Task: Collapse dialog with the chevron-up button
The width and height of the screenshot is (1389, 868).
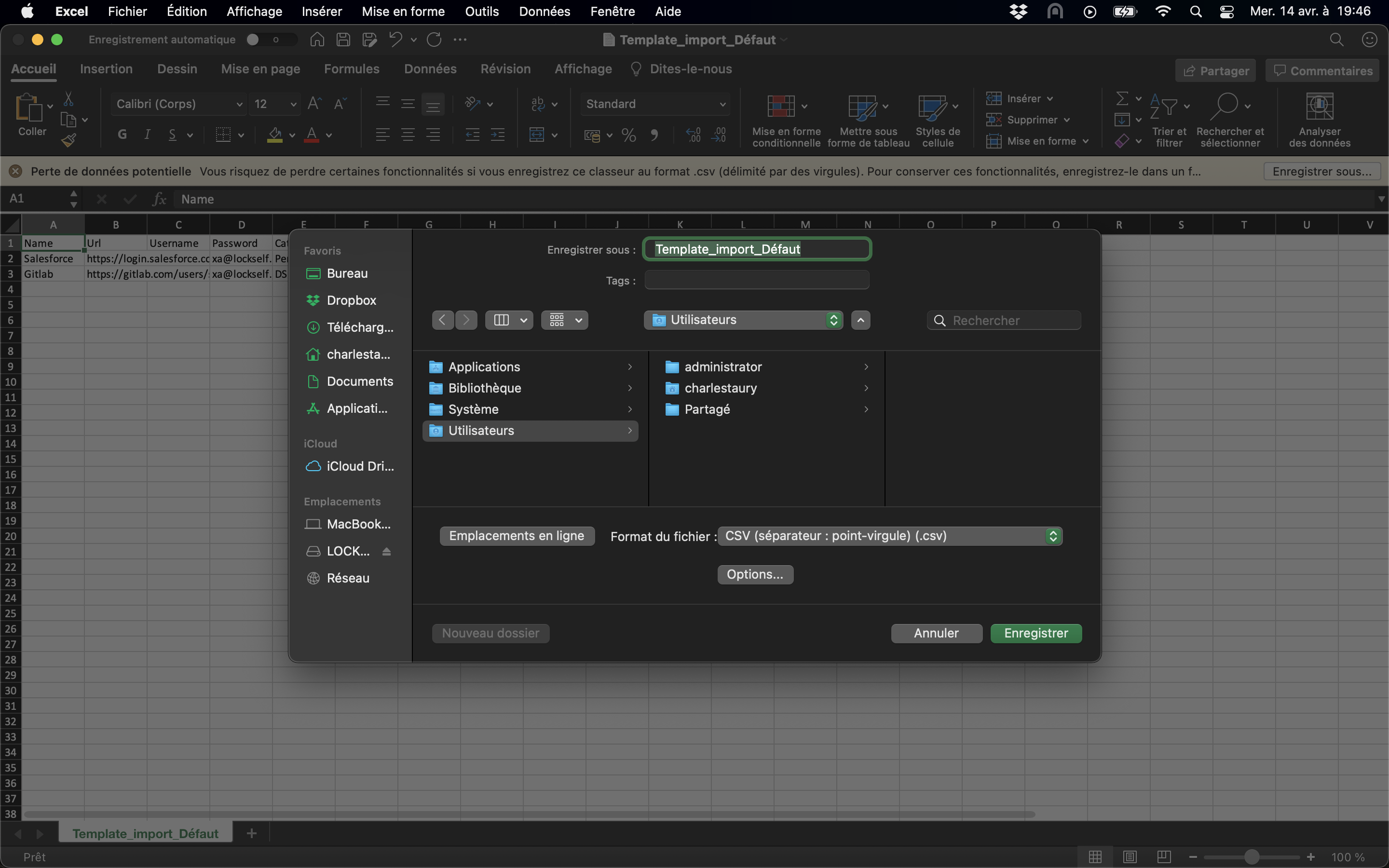Action: (860, 320)
